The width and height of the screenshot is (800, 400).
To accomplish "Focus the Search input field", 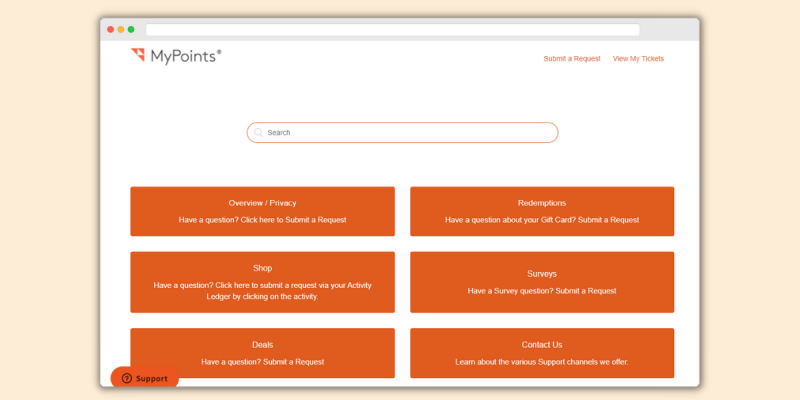I will (403, 133).
